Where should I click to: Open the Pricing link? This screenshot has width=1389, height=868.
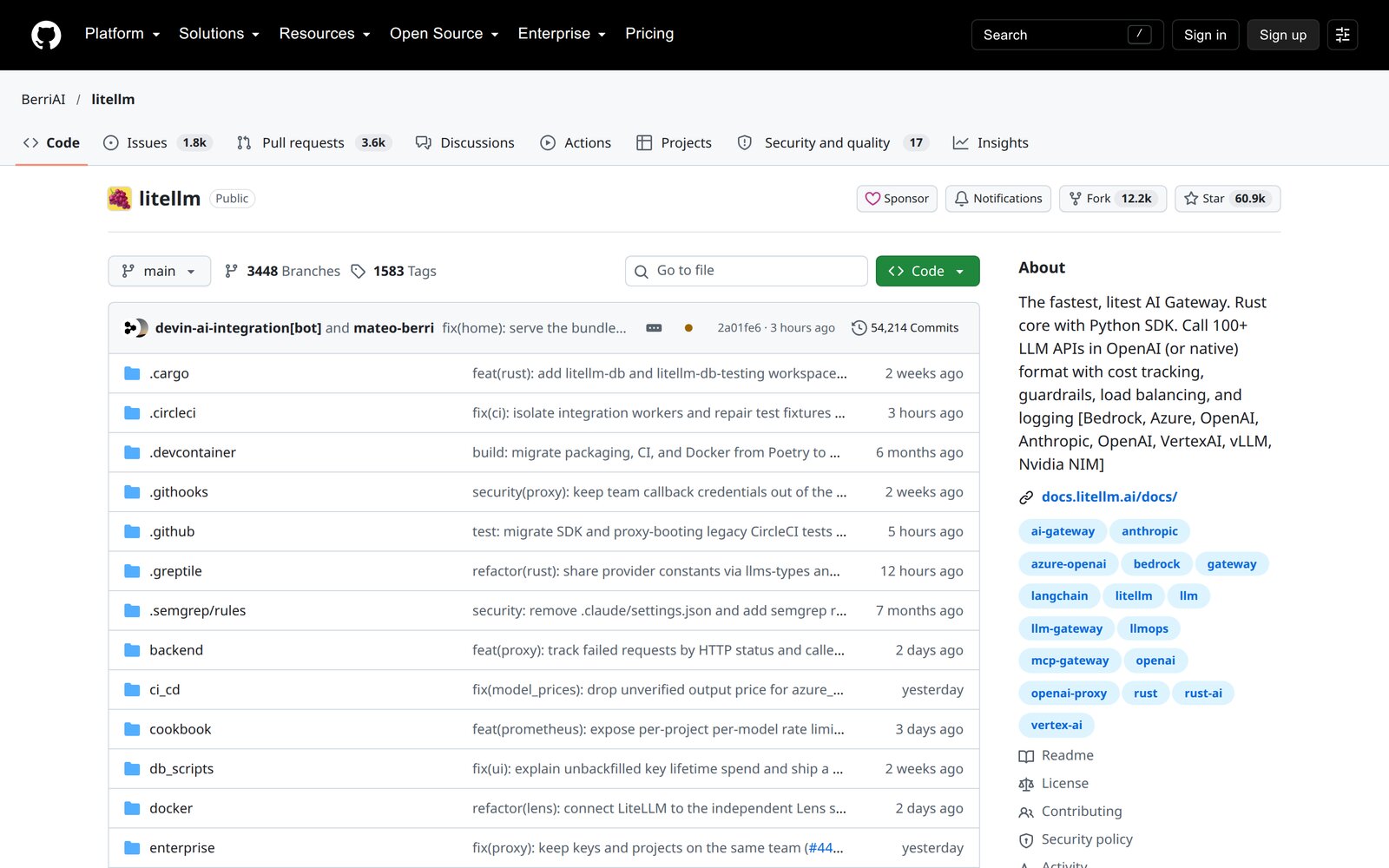[x=649, y=34]
